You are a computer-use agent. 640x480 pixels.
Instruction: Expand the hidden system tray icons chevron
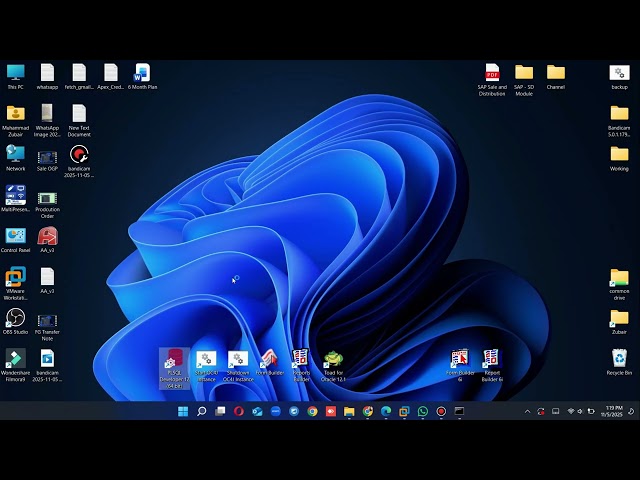pos(527,411)
